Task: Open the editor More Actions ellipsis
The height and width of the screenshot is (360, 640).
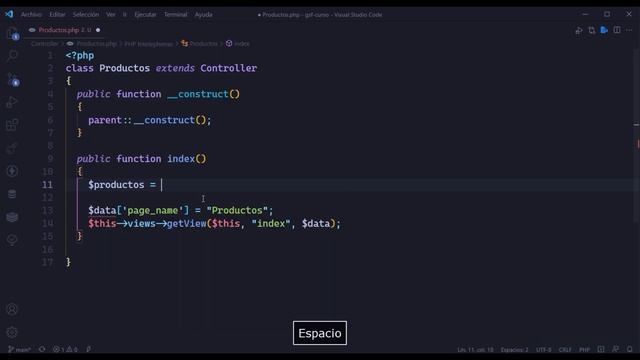Action: click(x=629, y=30)
